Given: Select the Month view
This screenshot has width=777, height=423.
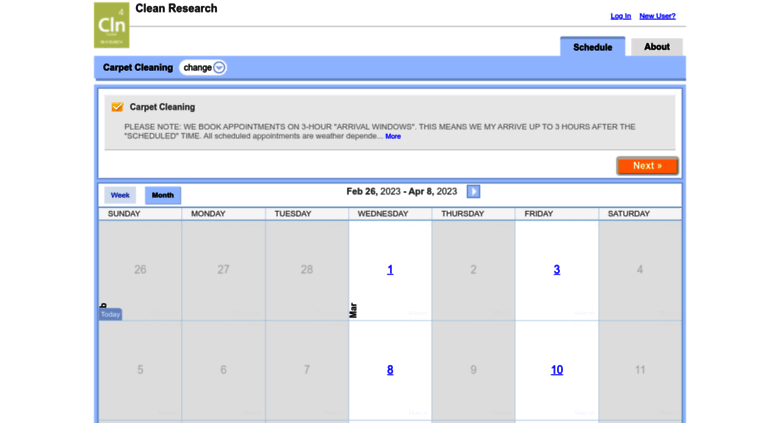Looking at the screenshot, I should coord(163,195).
